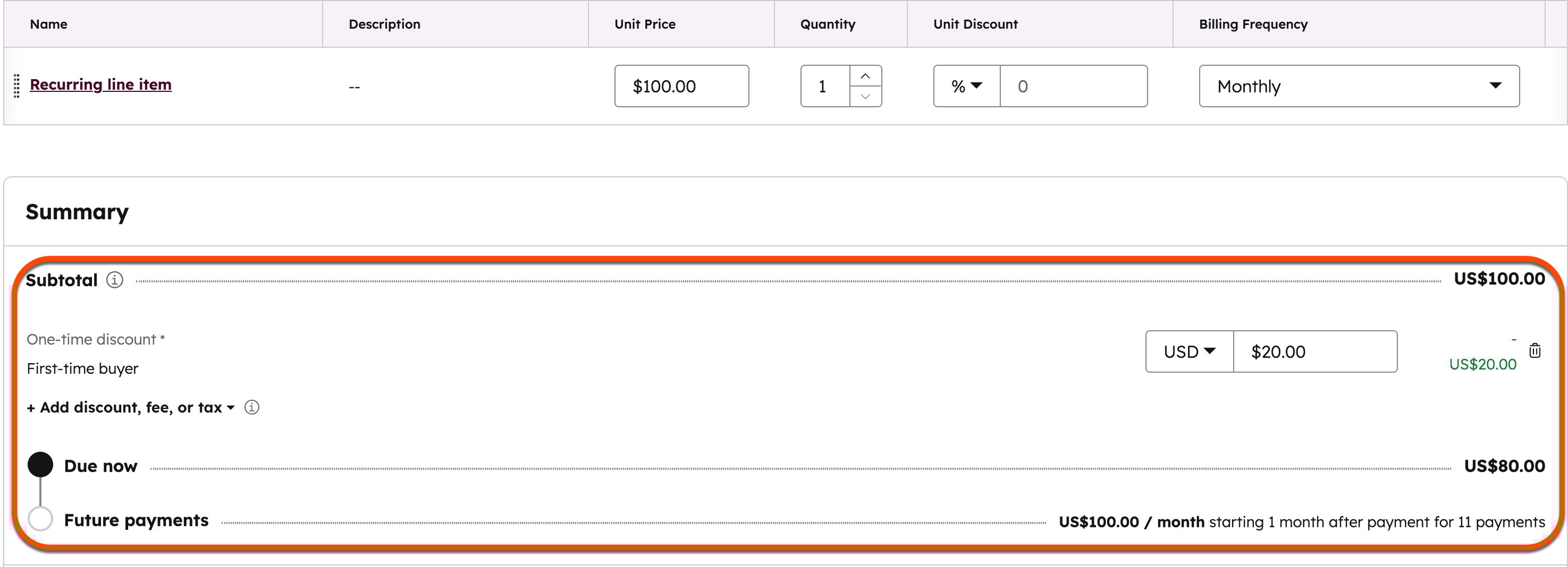Increase quantity with the up arrow

coord(865,76)
